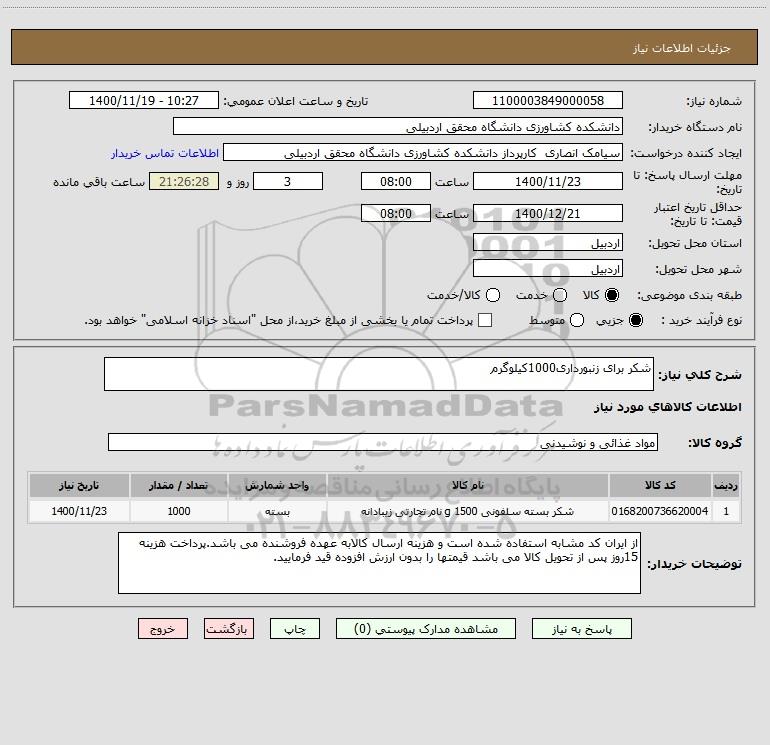Select the متوسط purchase type radio
Screen dimensions: 770x745
click(x=577, y=320)
